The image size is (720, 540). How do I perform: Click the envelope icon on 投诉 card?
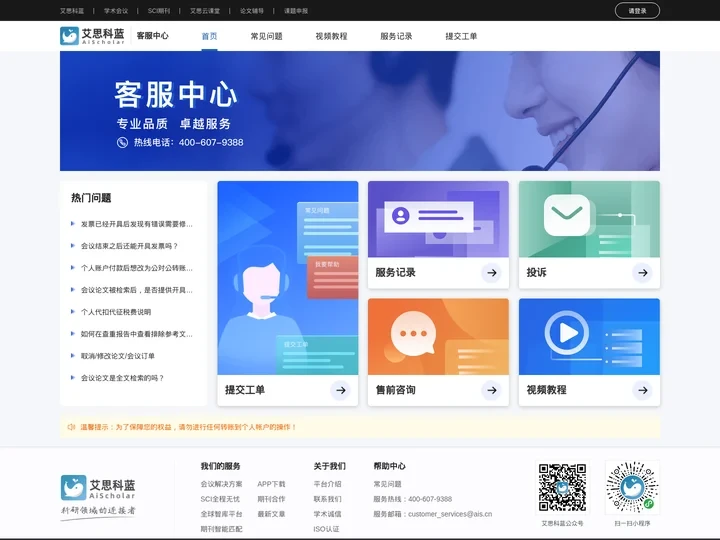coord(567,214)
